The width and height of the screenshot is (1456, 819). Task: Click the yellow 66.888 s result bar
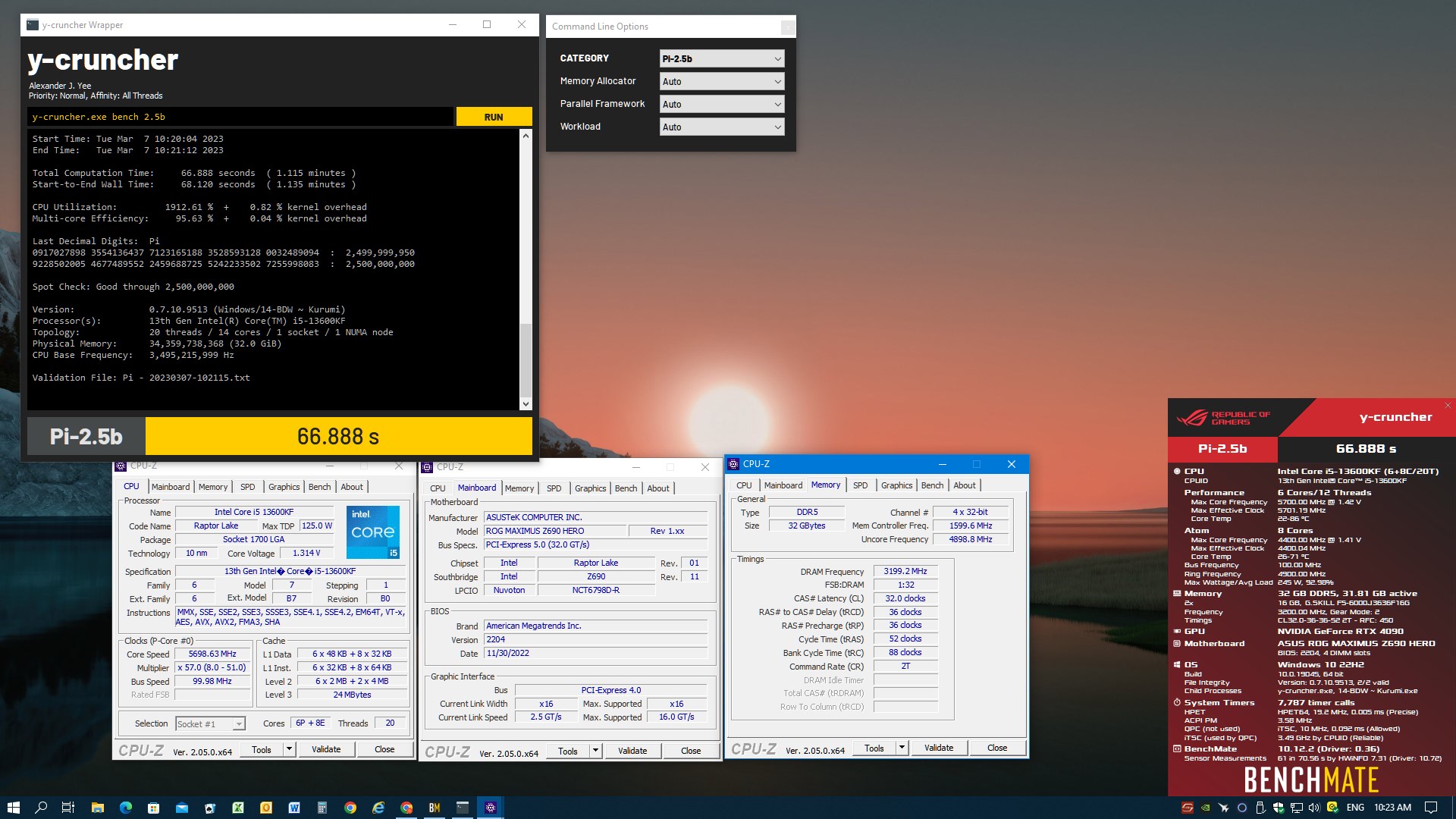(338, 437)
